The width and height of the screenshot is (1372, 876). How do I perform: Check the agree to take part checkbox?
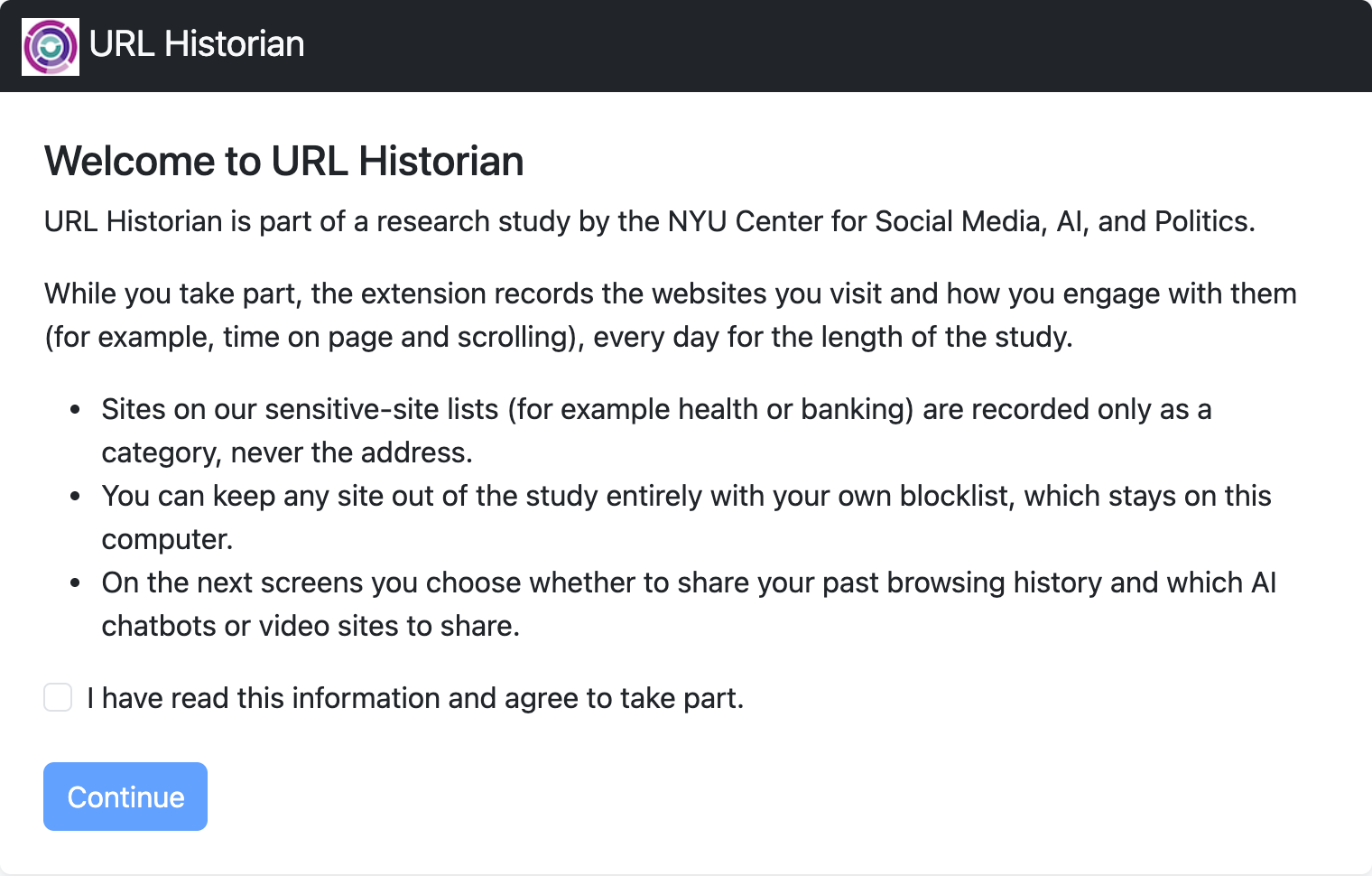[58, 697]
